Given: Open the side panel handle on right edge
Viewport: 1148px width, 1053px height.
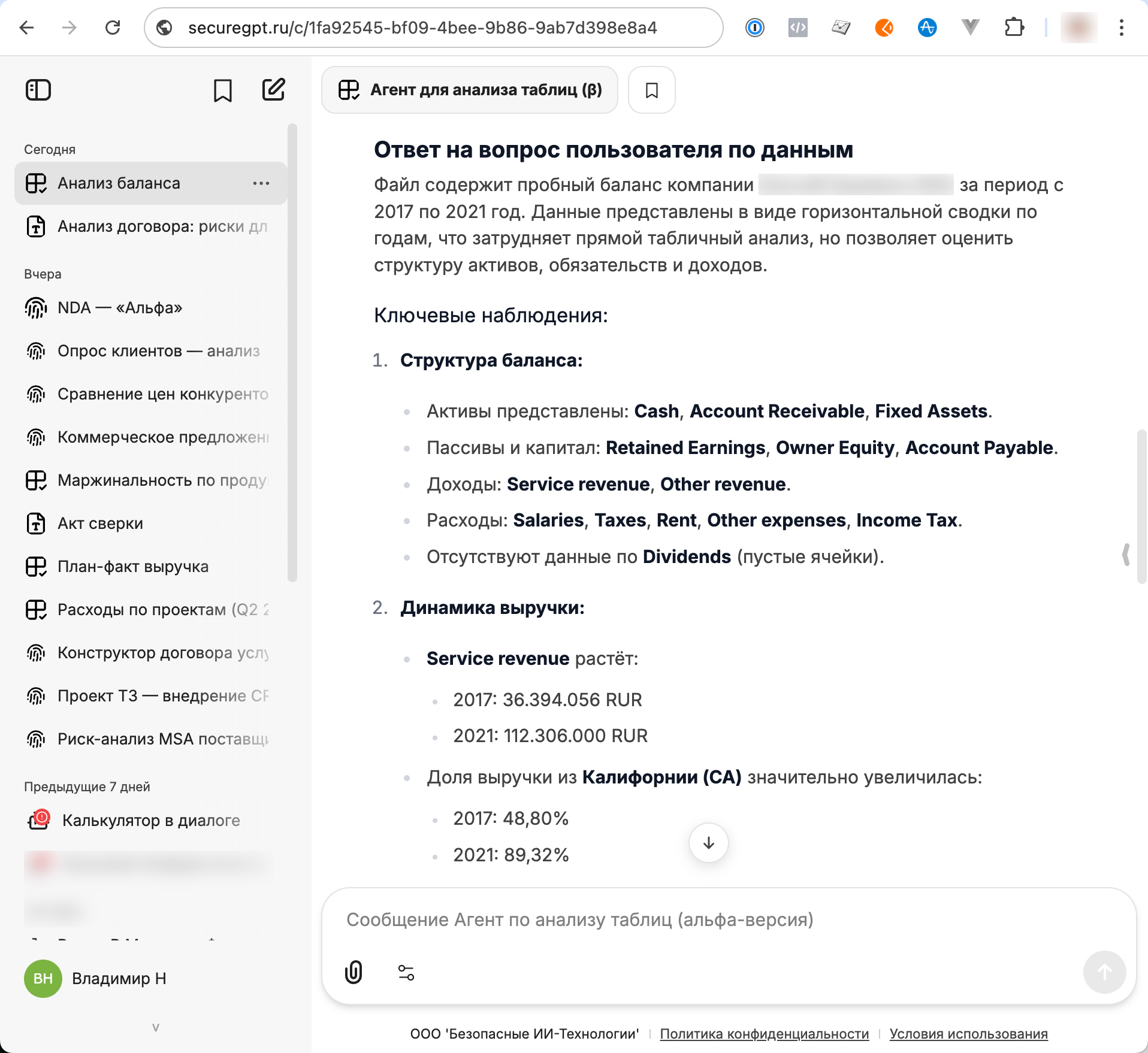Looking at the screenshot, I should point(1126,555).
